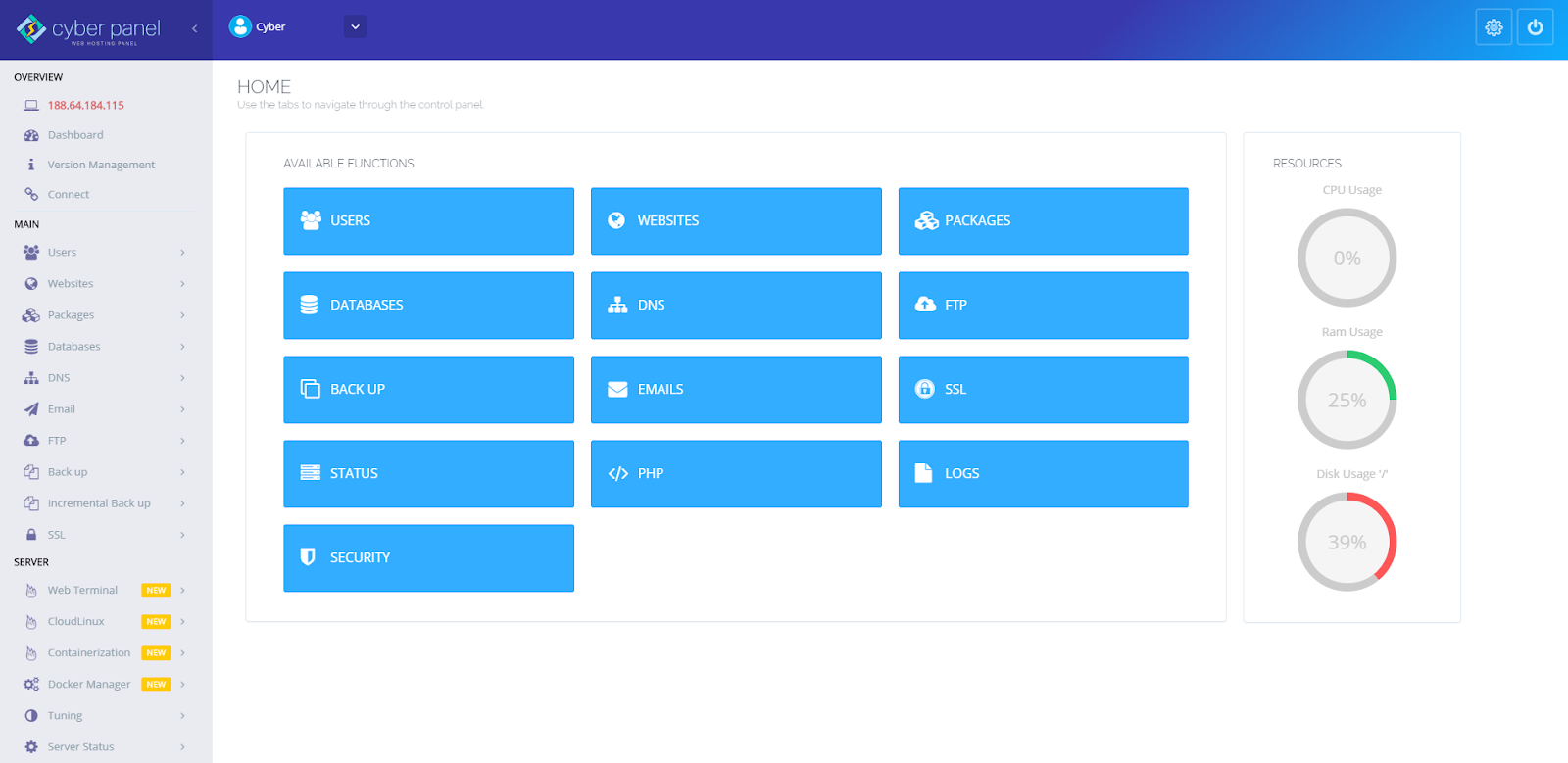Click the Server Status gear icon

click(31, 747)
